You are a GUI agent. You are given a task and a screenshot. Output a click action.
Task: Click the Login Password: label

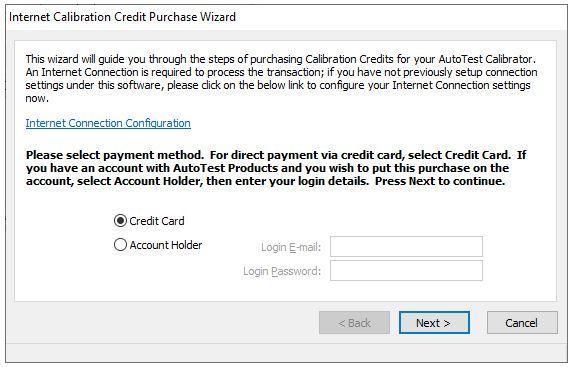tap(282, 271)
